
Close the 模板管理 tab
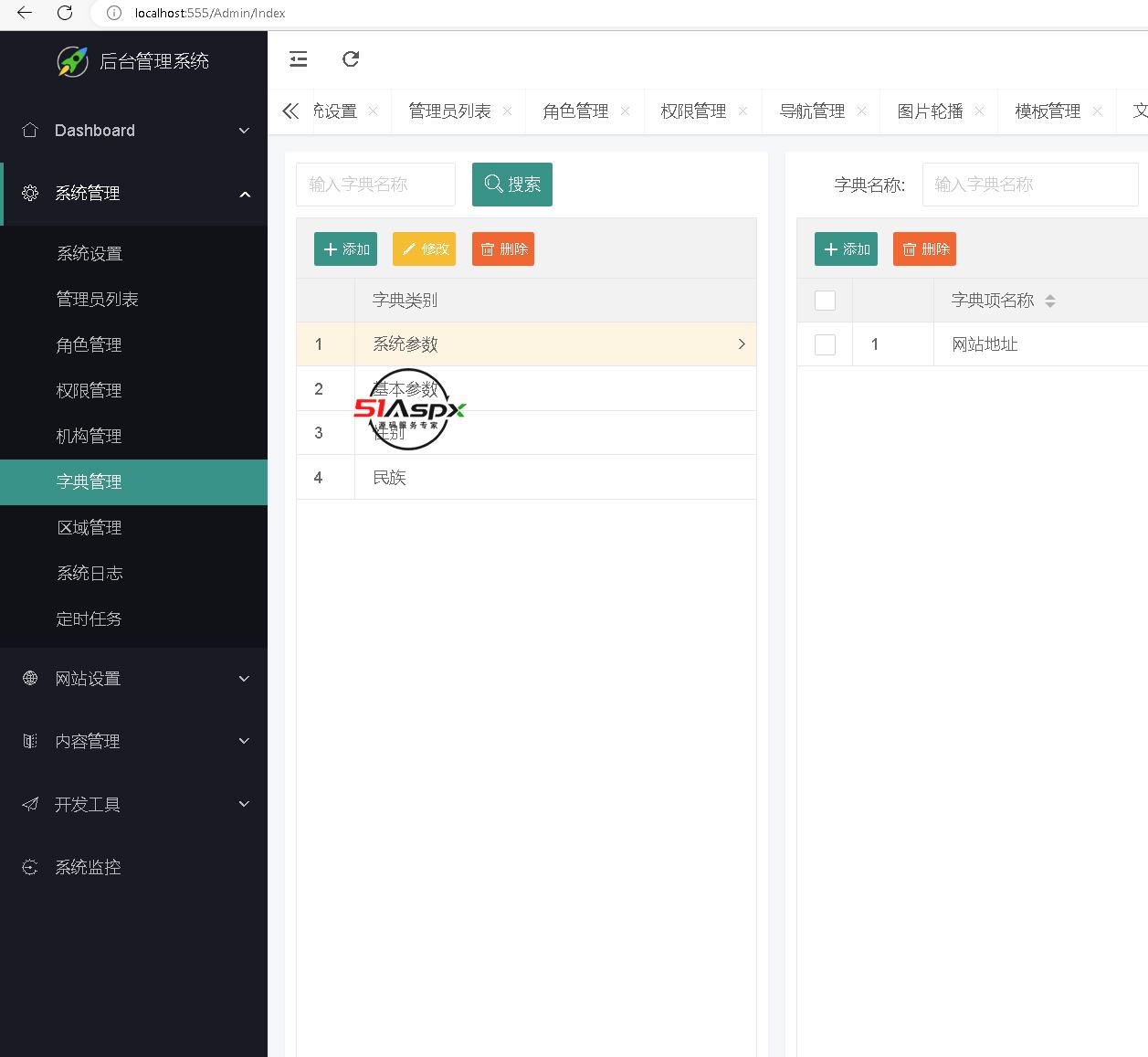click(x=1097, y=111)
